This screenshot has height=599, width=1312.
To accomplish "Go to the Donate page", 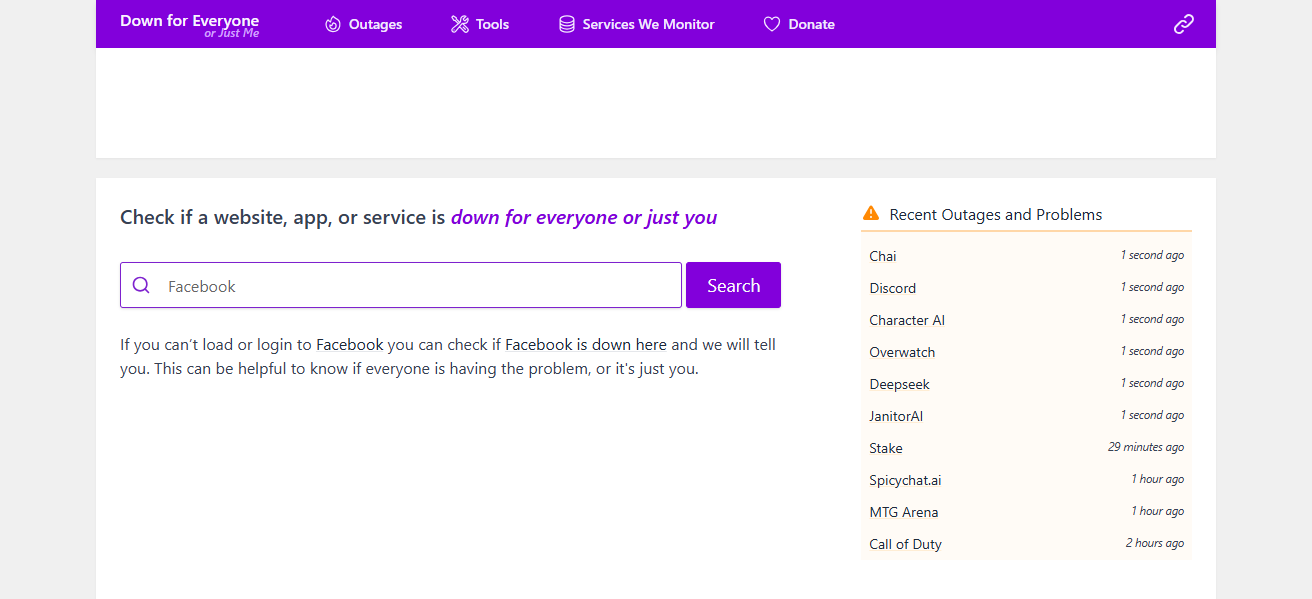I will point(799,24).
